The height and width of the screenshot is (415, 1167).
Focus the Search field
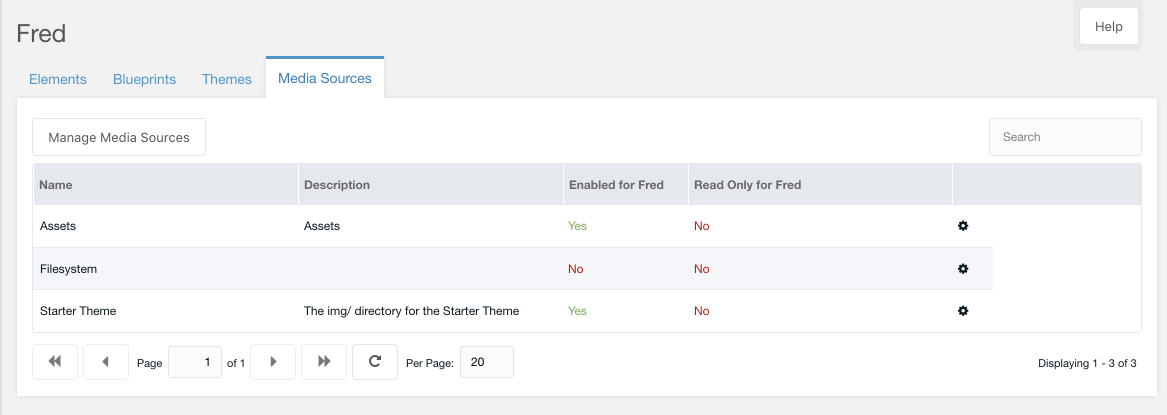1065,137
